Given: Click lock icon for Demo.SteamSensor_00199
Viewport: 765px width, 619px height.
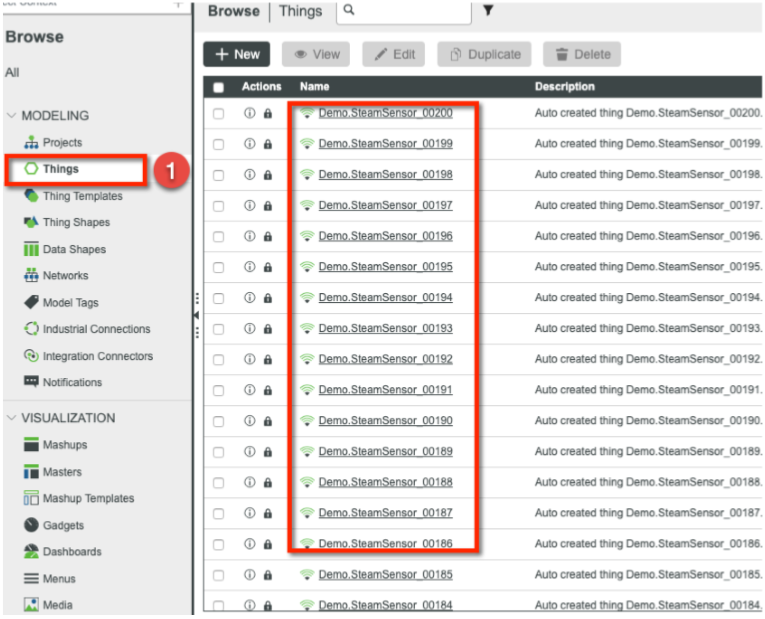Looking at the screenshot, I should tap(268, 144).
